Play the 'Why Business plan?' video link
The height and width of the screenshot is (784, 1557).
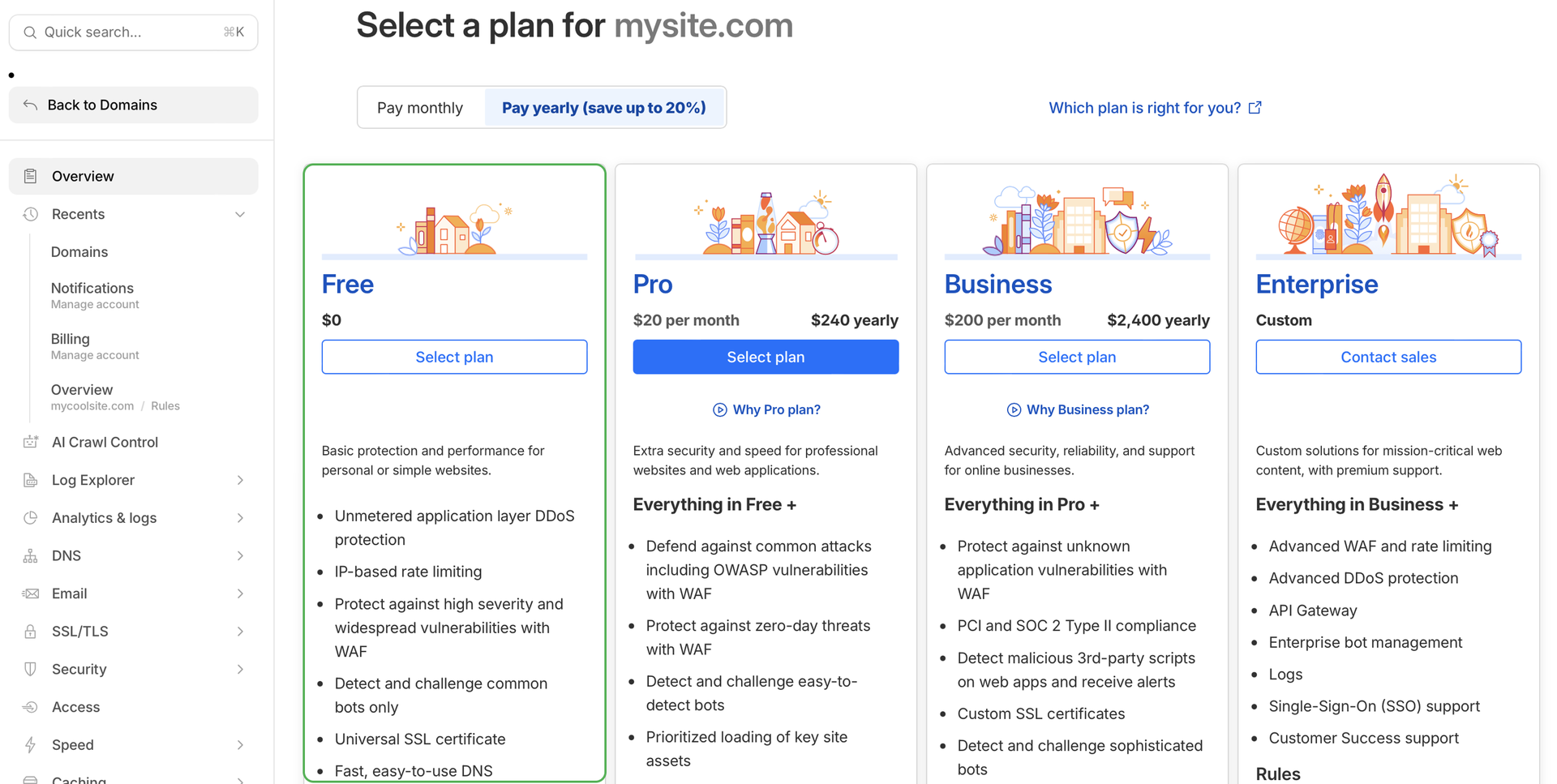[x=1078, y=410]
